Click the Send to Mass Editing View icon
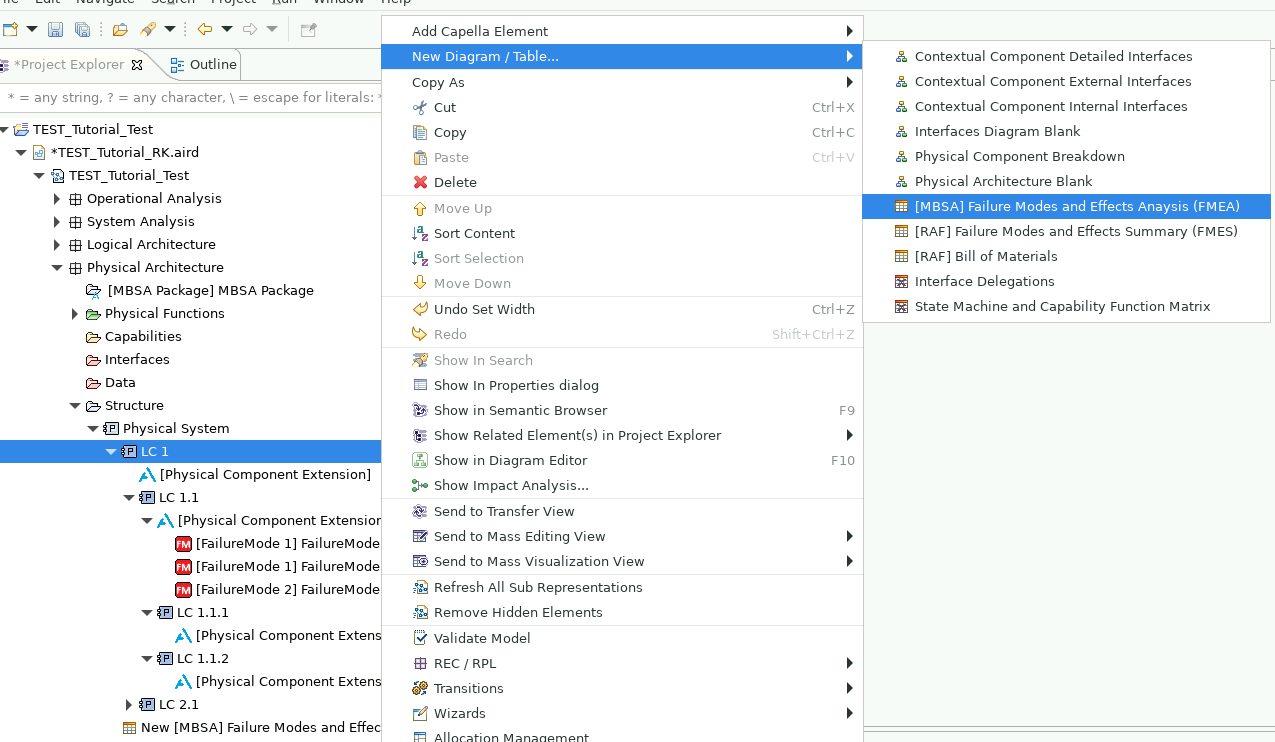This screenshot has height=742, width=1275. 420,537
